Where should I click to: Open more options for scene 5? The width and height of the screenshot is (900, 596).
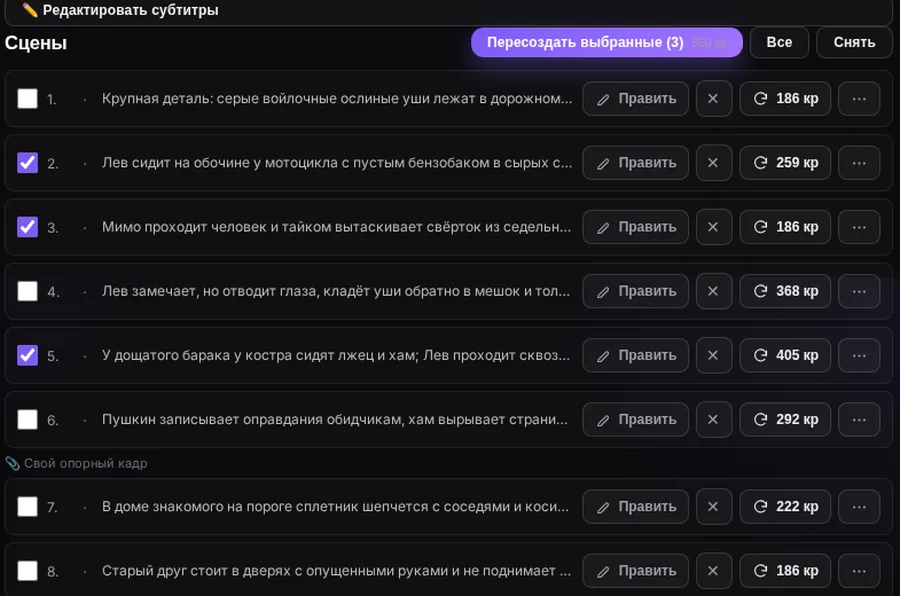(859, 355)
